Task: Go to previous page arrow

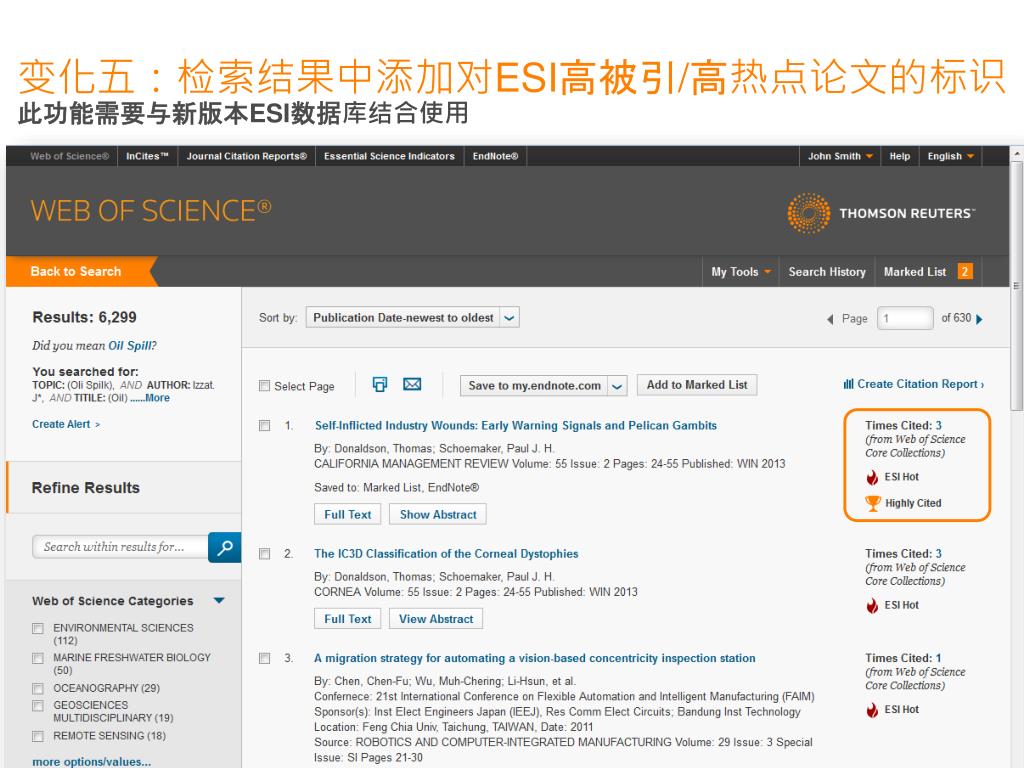Action: (x=830, y=319)
